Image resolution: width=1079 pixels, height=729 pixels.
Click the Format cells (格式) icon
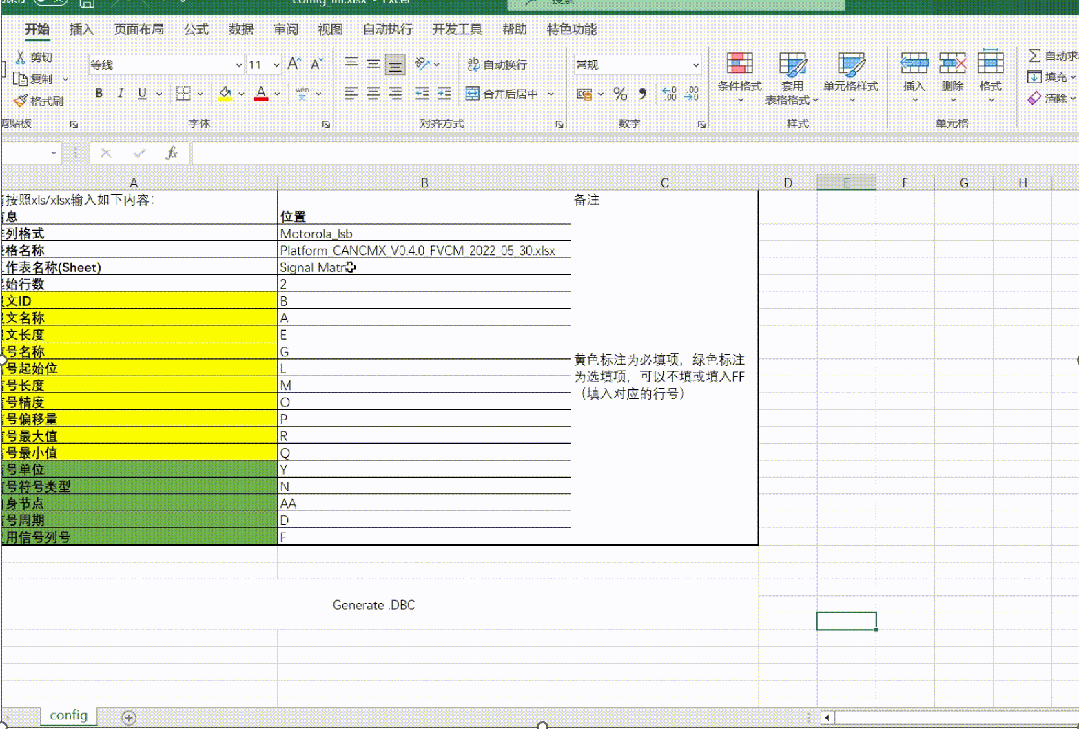(x=990, y=63)
